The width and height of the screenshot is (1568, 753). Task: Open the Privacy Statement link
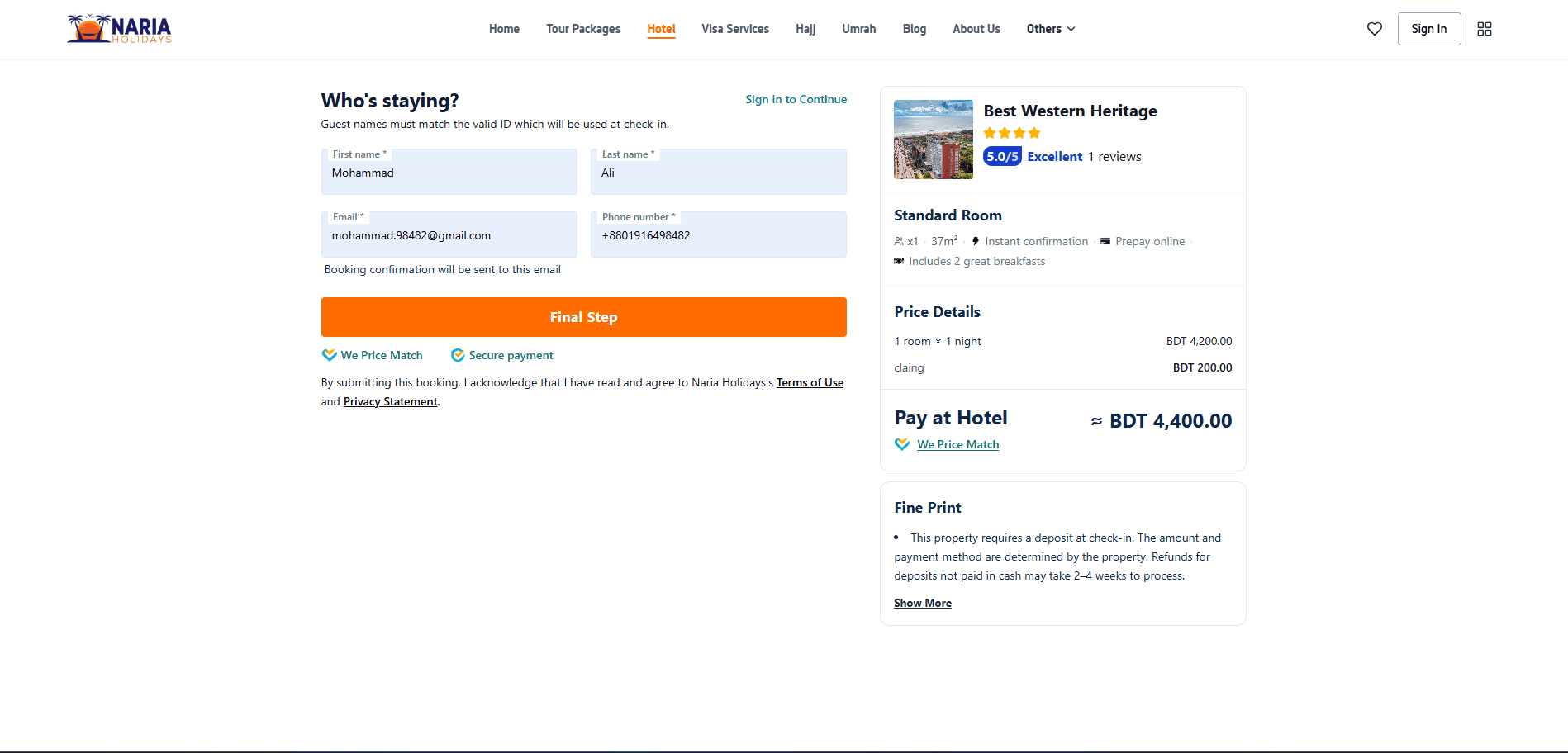click(x=391, y=401)
